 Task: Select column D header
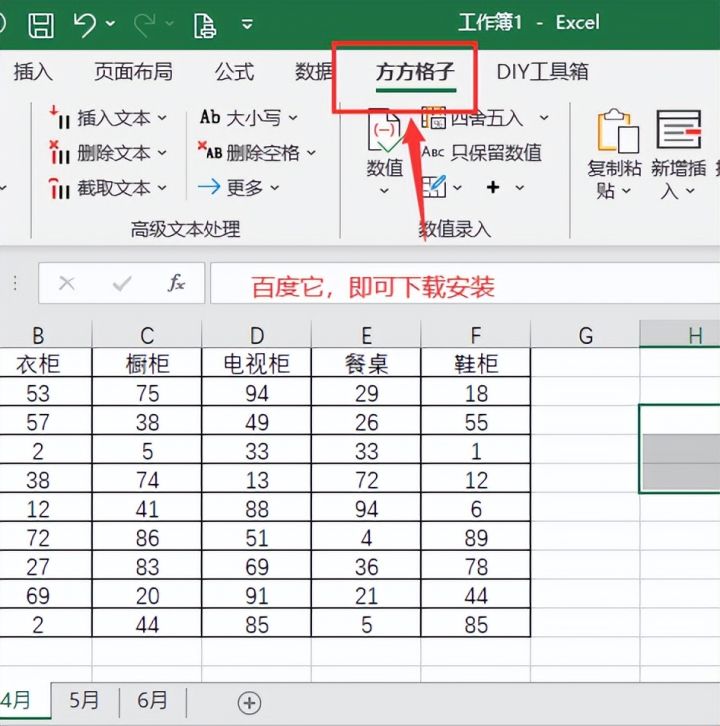tap(257, 334)
